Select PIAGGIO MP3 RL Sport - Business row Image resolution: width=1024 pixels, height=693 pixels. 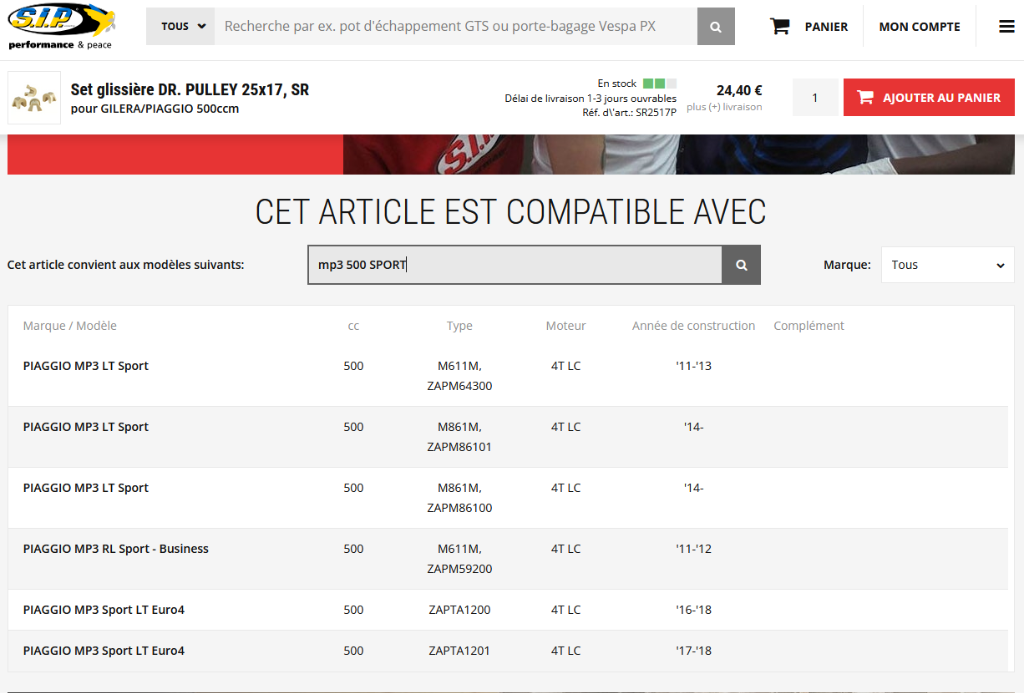(x=115, y=549)
